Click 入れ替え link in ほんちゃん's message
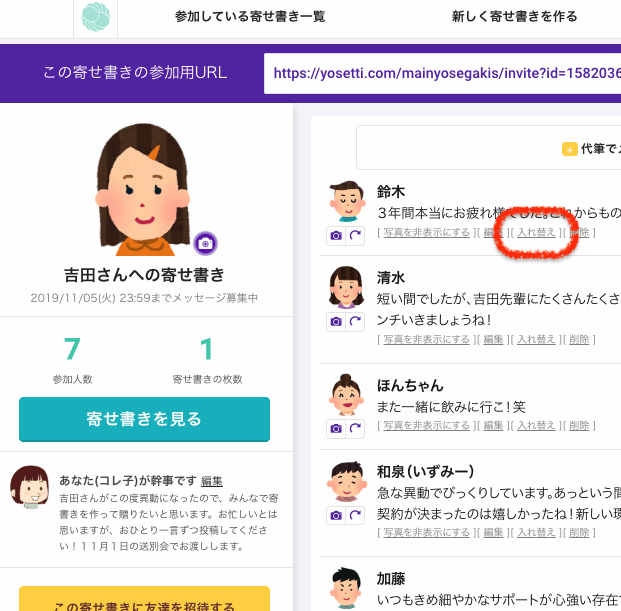Viewport: 621px width, 611px height. (x=536, y=426)
